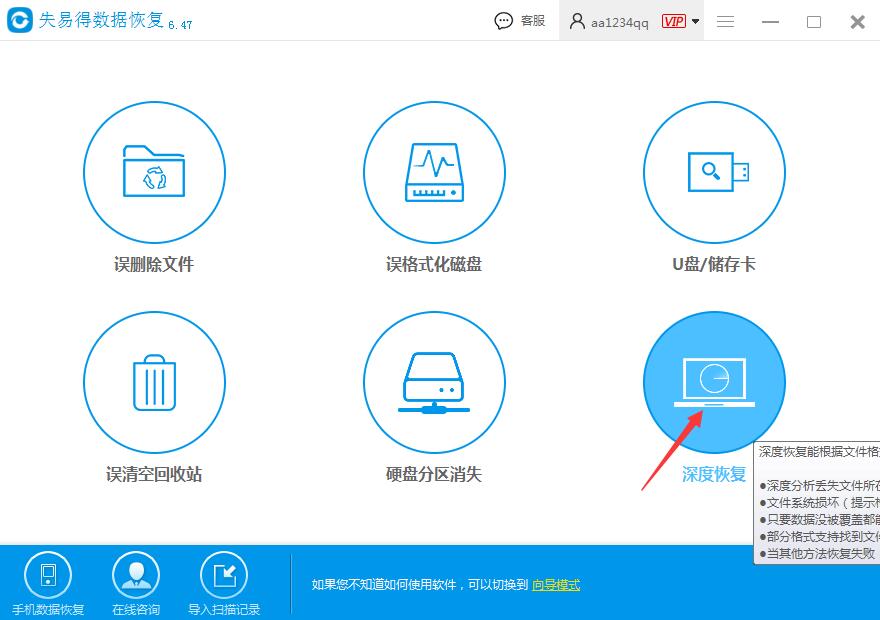Click the user avatar icon beside aa1234qq
880x620 pixels.
(x=577, y=21)
